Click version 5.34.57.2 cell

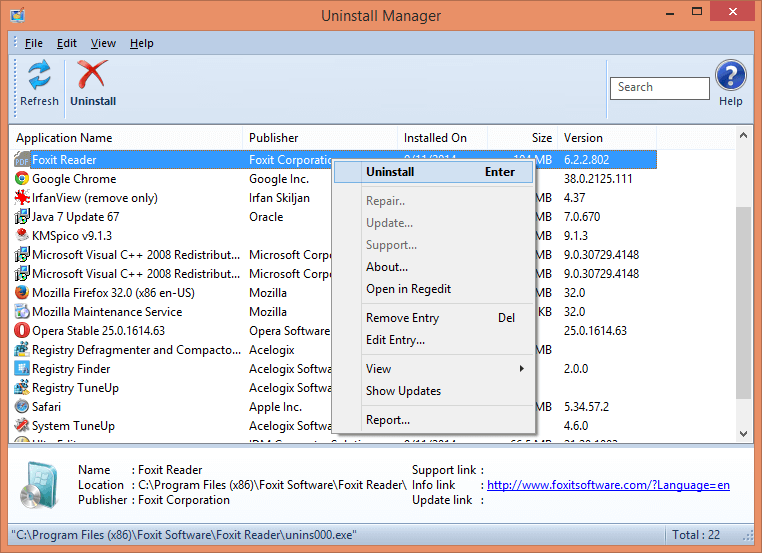(x=586, y=407)
